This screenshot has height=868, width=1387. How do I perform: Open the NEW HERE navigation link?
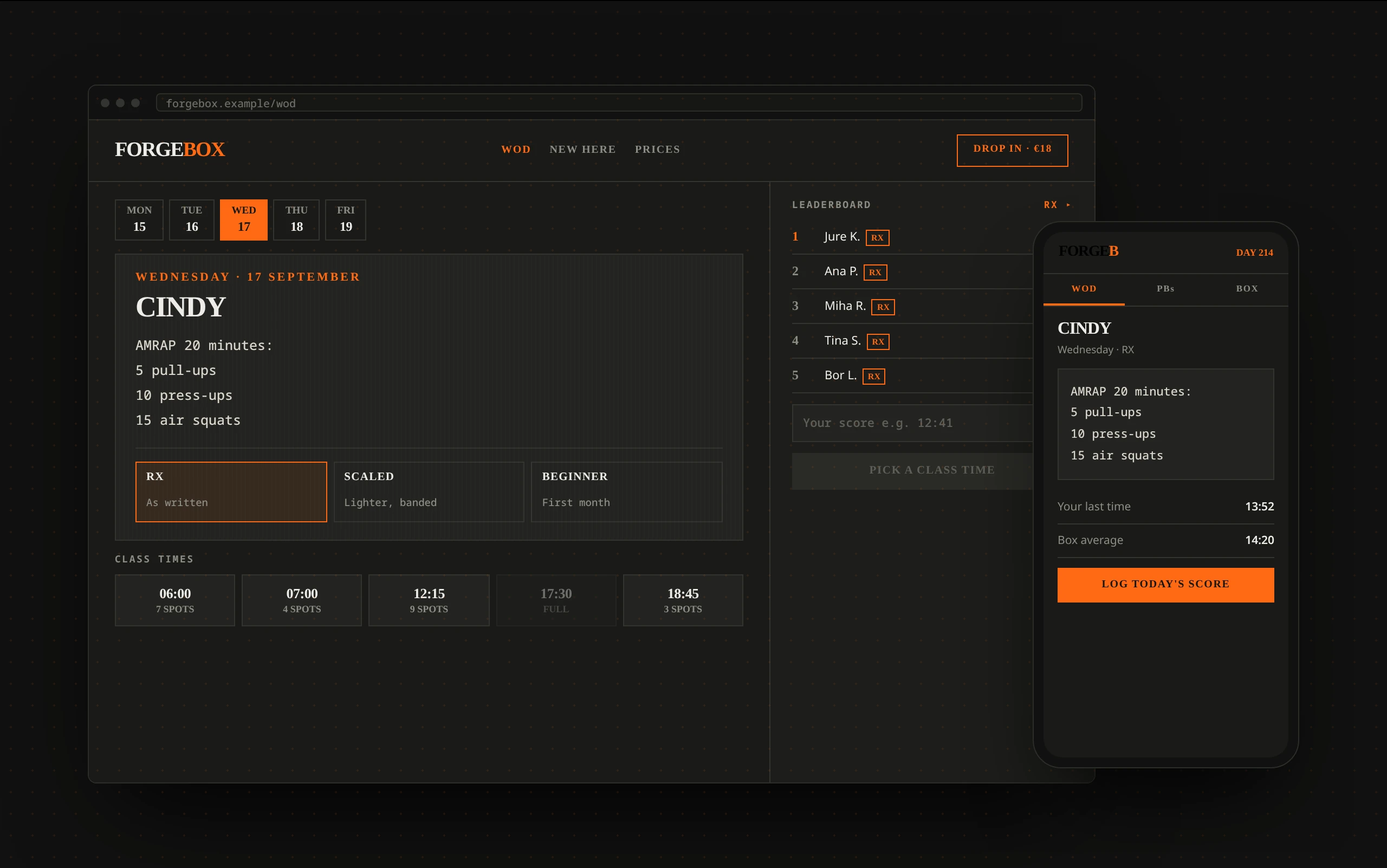pos(582,149)
